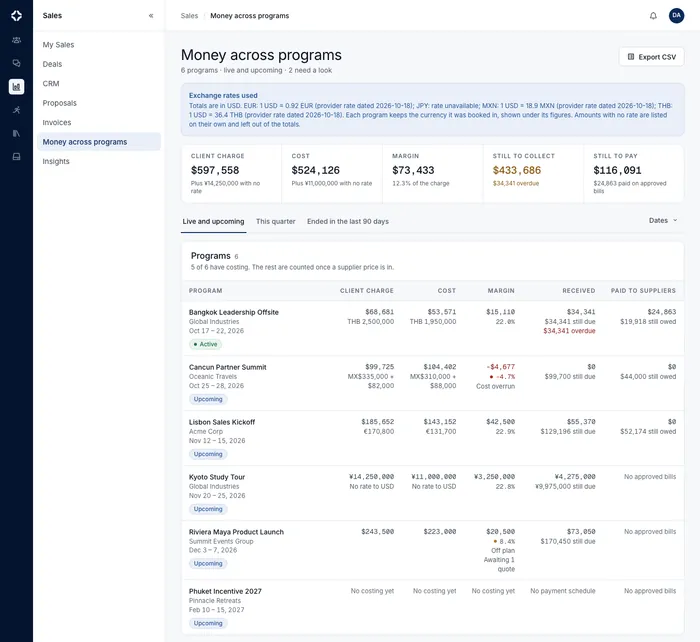
Task: Click the Sales breadcrumb link
Action: tap(189, 16)
